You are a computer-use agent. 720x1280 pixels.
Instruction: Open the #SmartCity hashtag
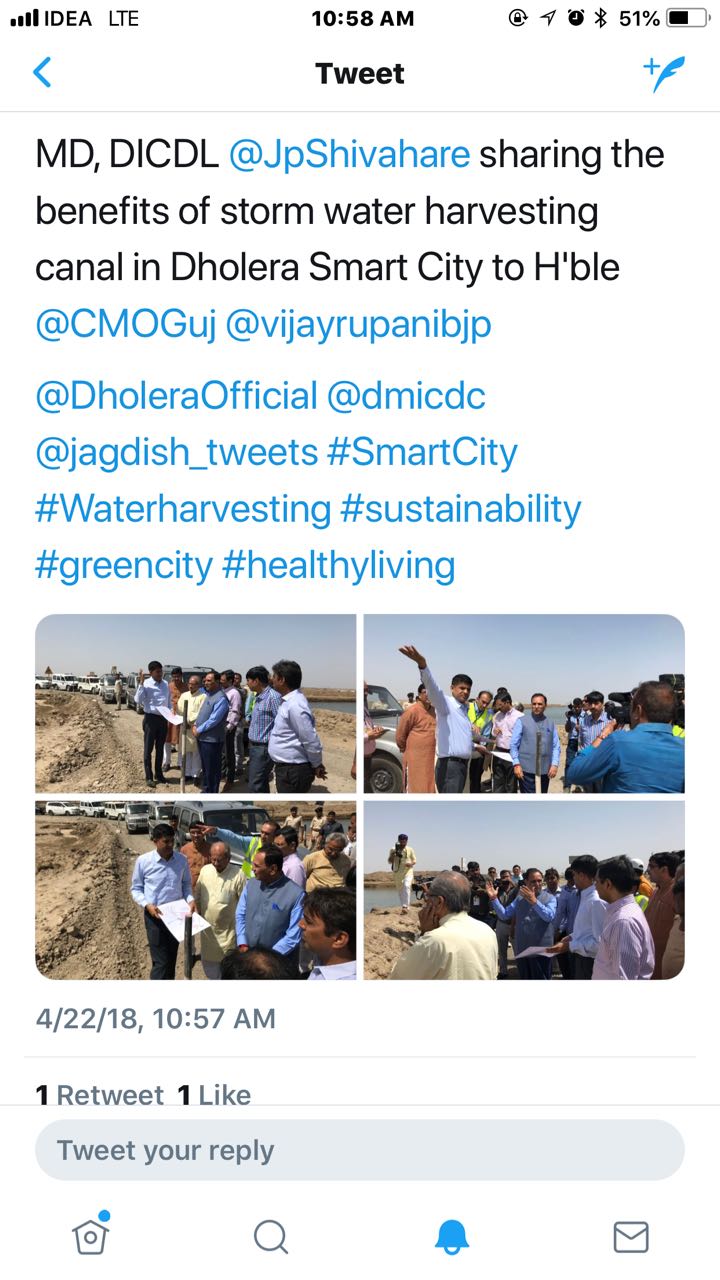coord(423,453)
